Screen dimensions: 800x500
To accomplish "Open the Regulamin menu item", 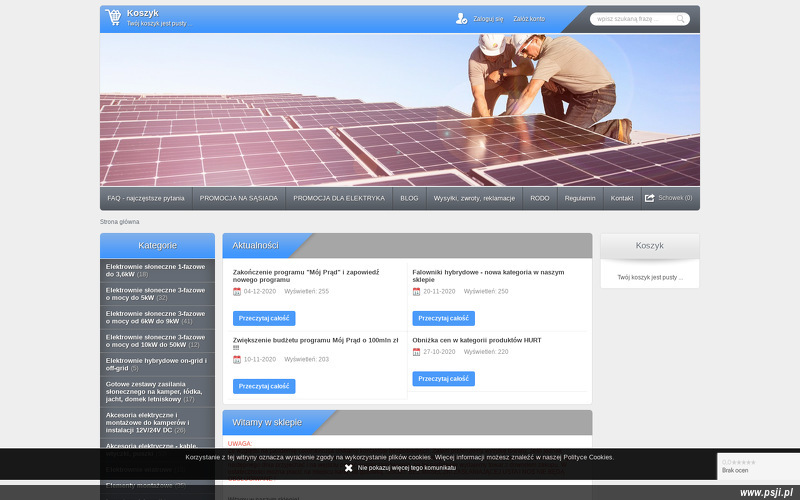I will 580,198.
